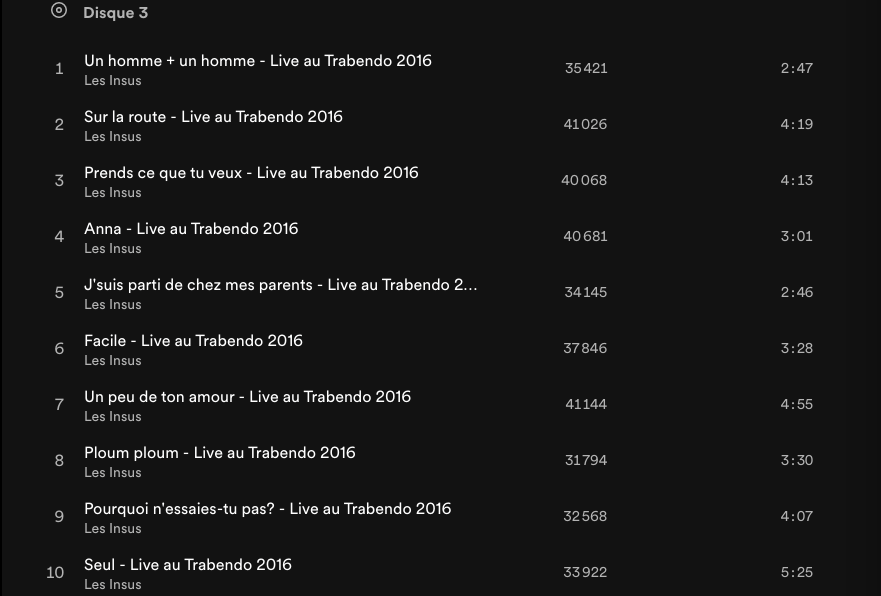The image size is (881, 596).
Task: Click track number 10 to play
Action: point(55,573)
